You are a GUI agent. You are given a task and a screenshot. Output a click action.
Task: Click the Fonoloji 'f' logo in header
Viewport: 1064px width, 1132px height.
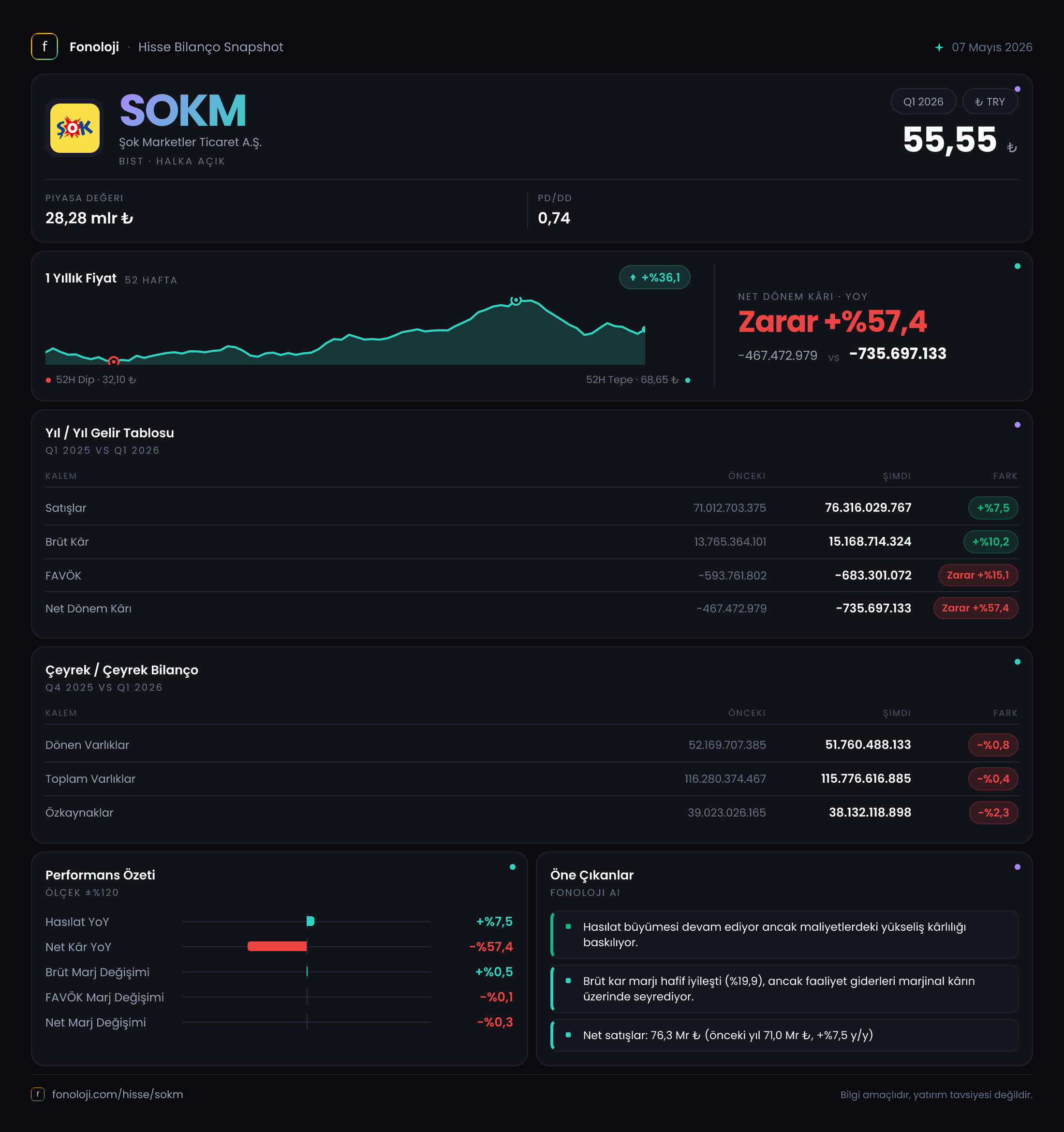(x=44, y=47)
